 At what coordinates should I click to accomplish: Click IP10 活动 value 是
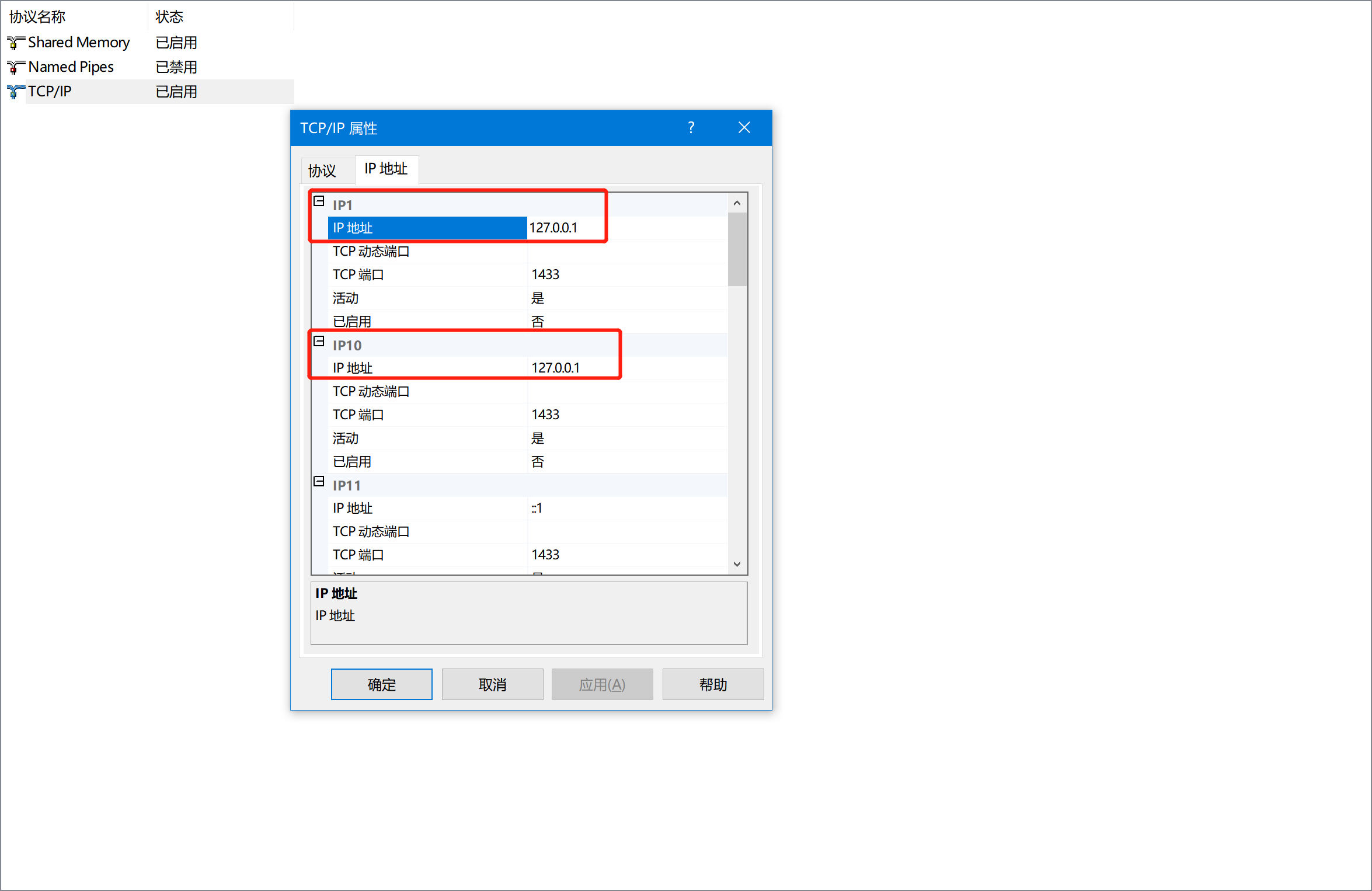pyautogui.click(x=538, y=438)
